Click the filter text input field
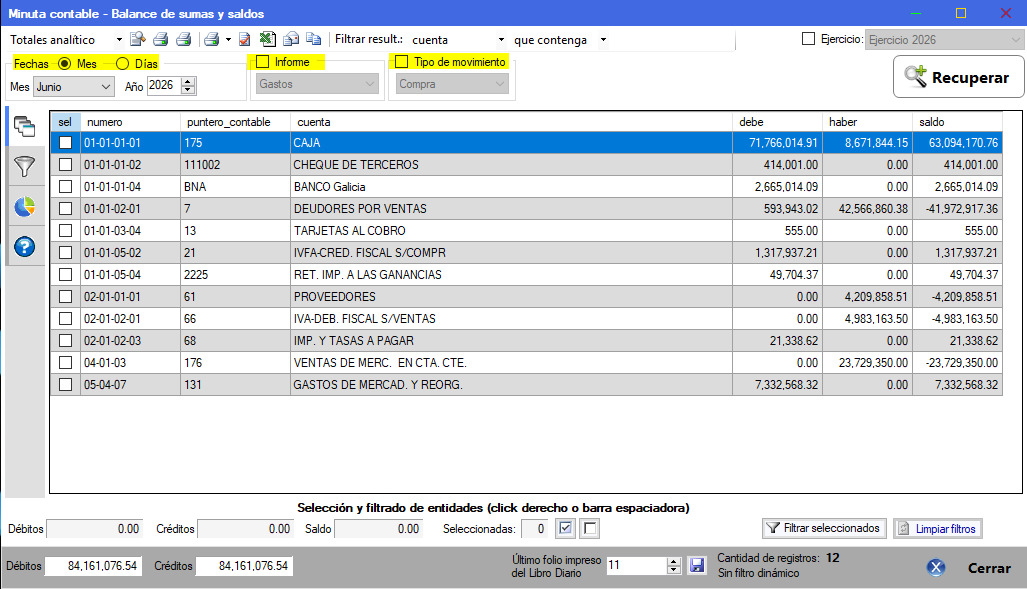 (x=673, y=40)
